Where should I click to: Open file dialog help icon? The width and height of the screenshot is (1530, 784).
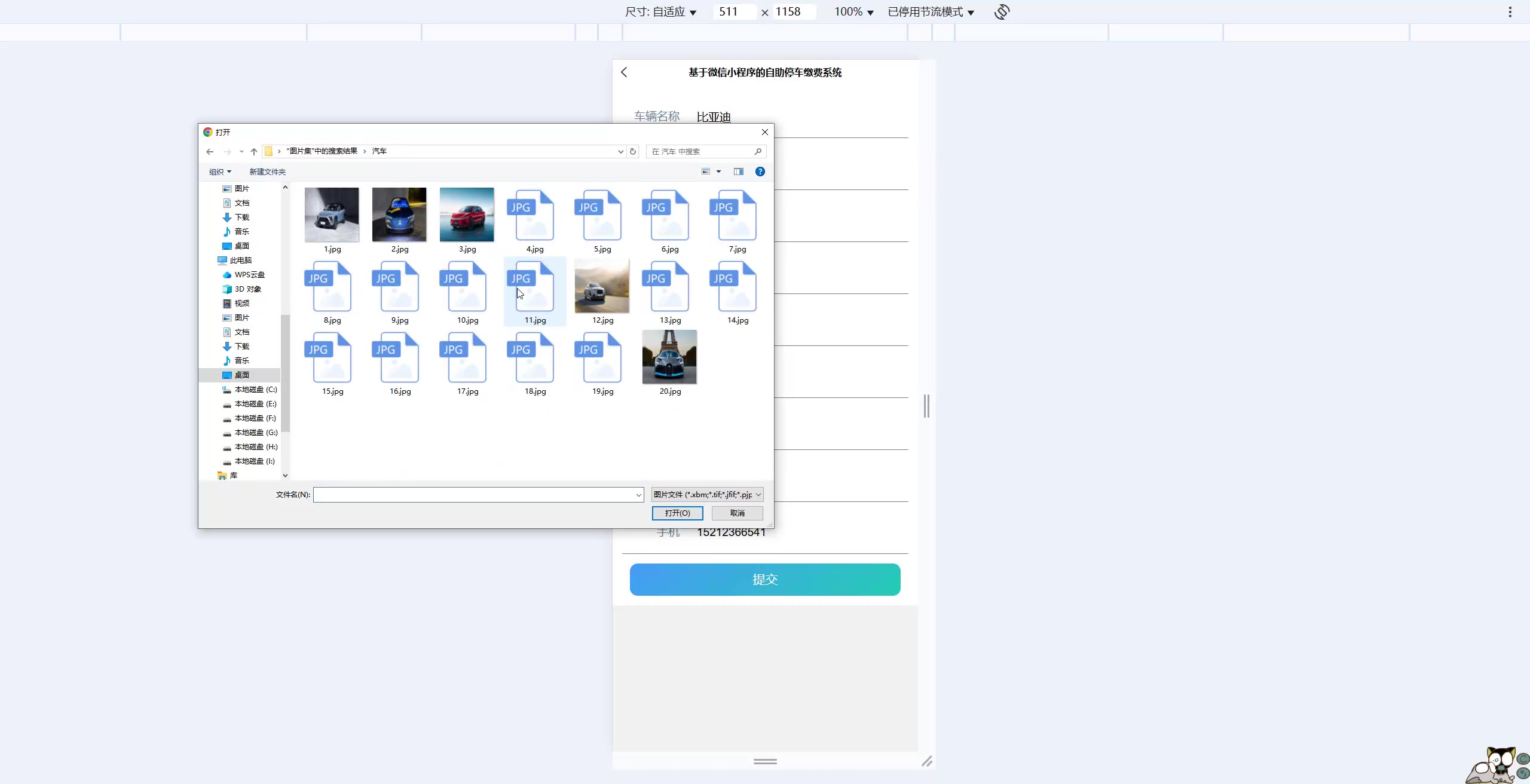[760, 171]
